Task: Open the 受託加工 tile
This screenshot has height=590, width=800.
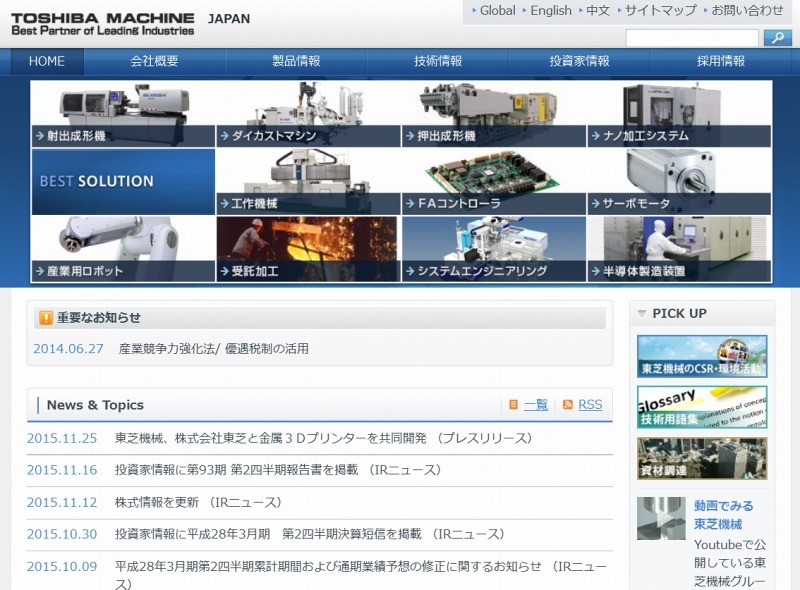Action: tap(308, 249)
